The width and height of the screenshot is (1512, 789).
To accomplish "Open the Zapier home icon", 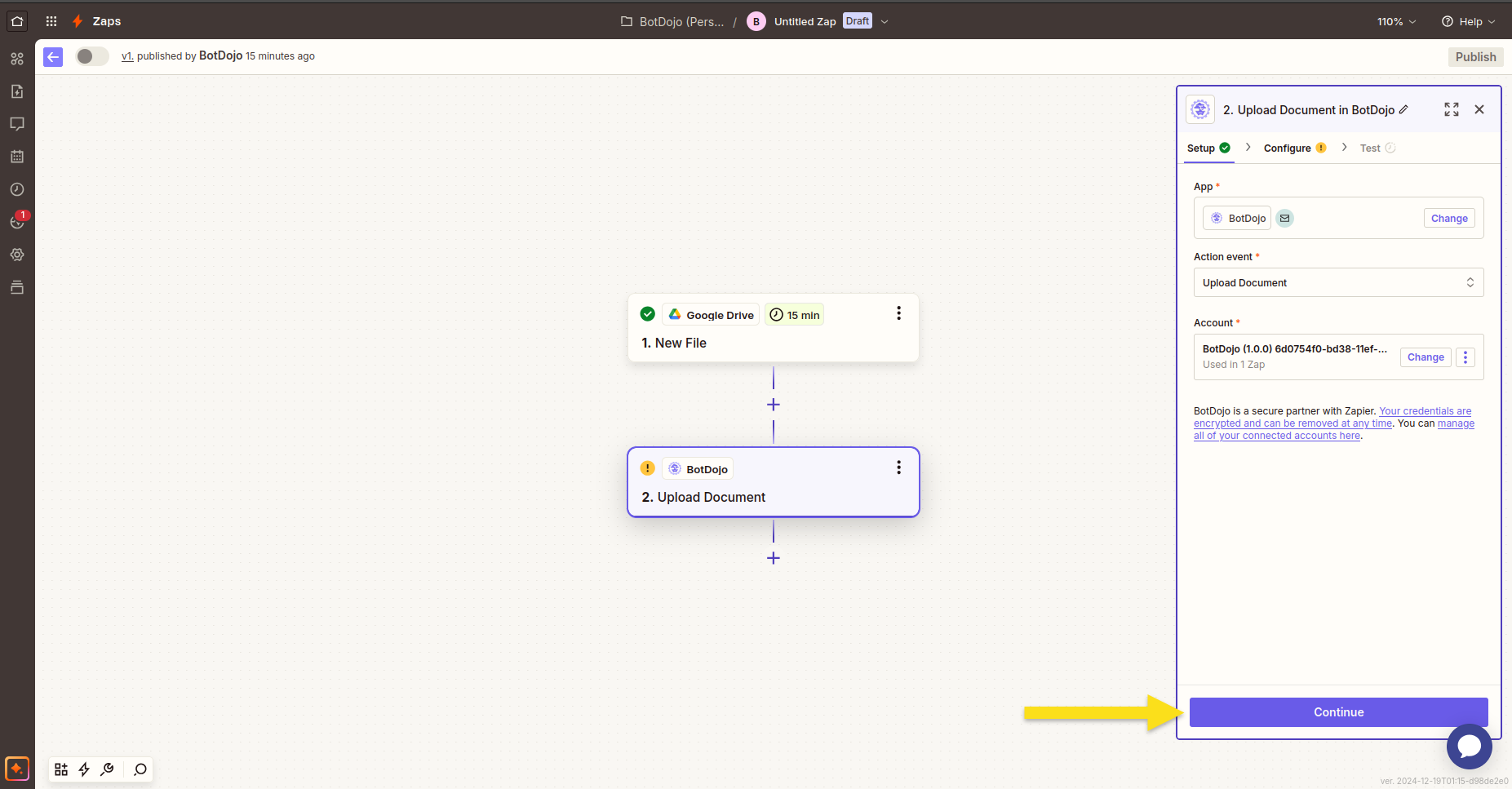I will [17, 21].
